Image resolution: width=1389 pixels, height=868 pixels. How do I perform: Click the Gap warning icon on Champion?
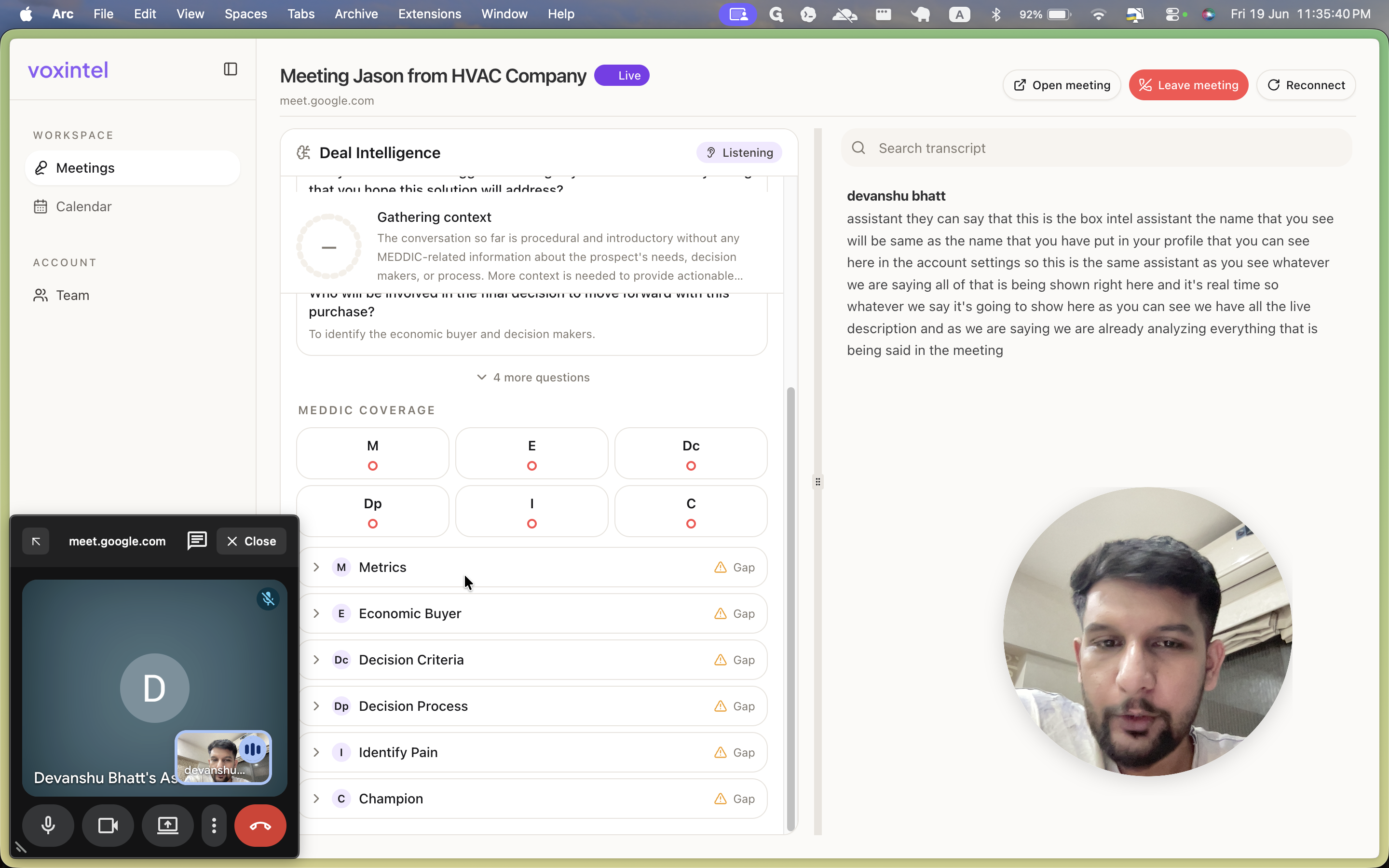[721, 799]
